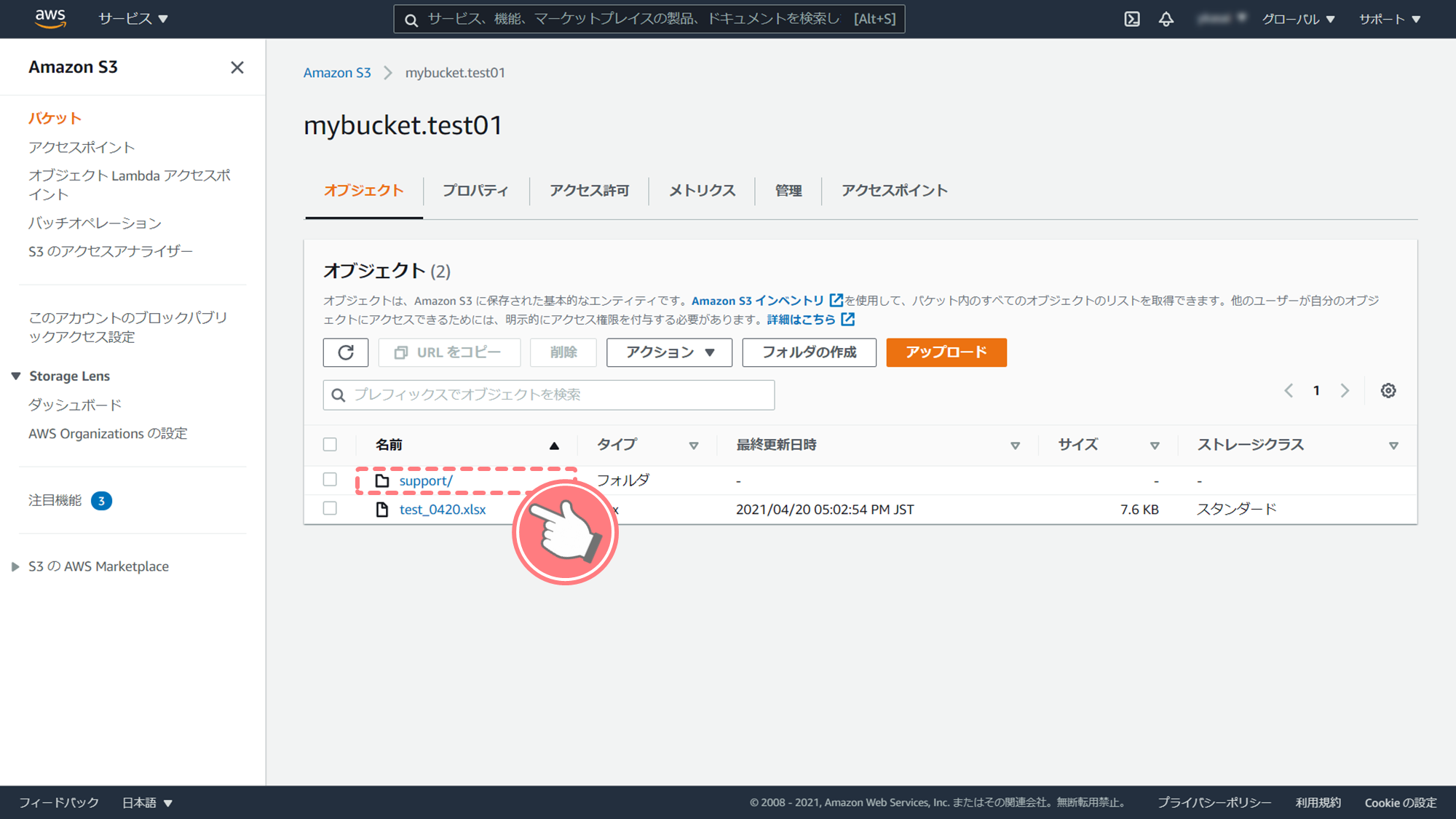Click the アップロード button

[946, 352]
